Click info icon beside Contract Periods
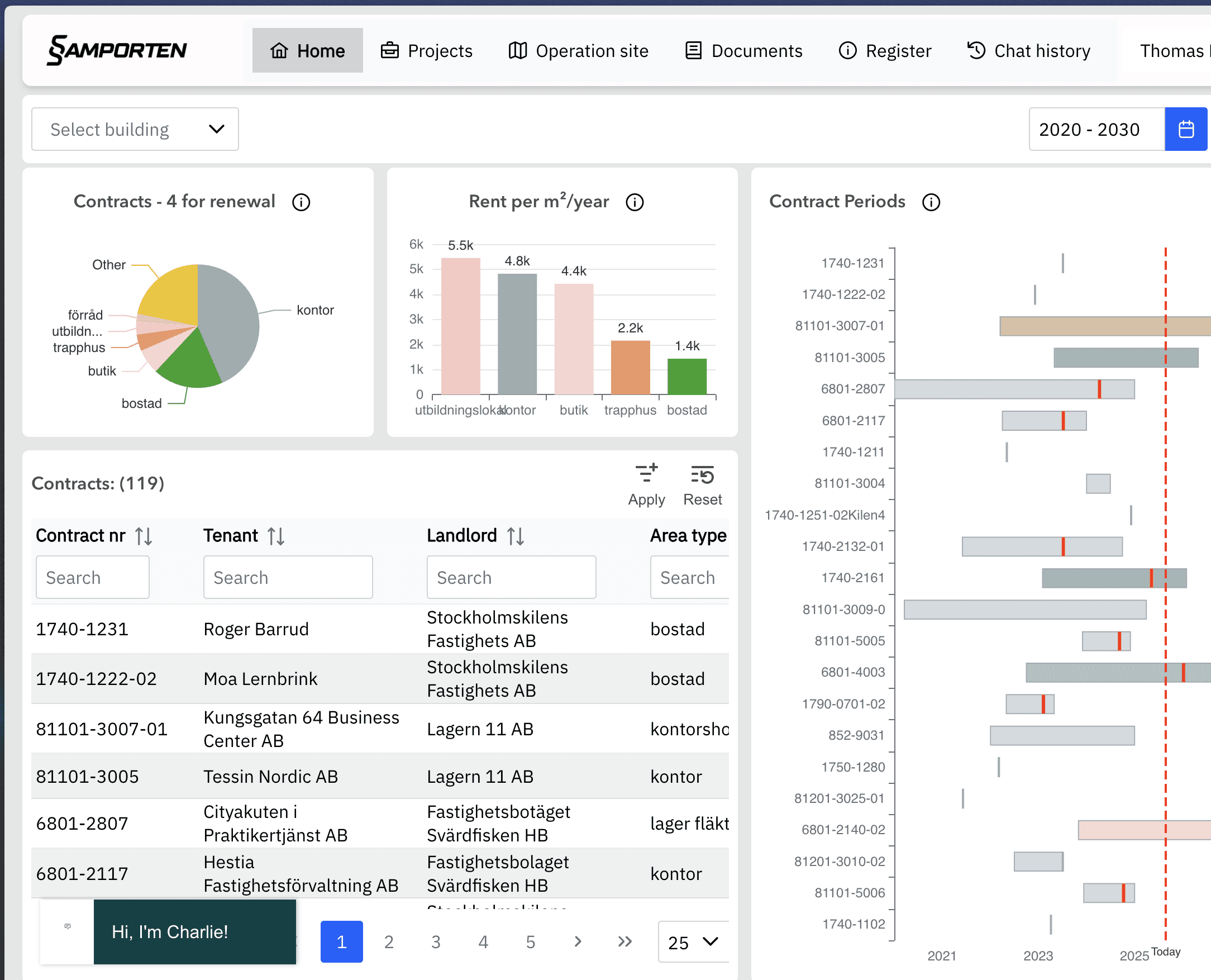 click(931, 202)
